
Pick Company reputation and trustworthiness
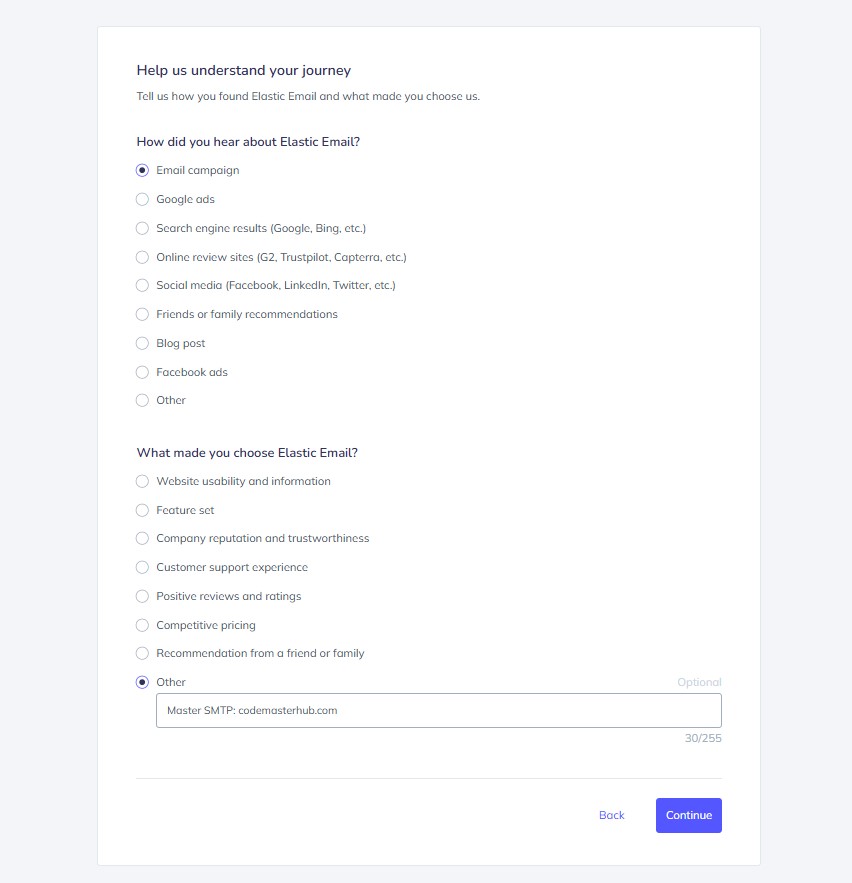pos(142,538)
